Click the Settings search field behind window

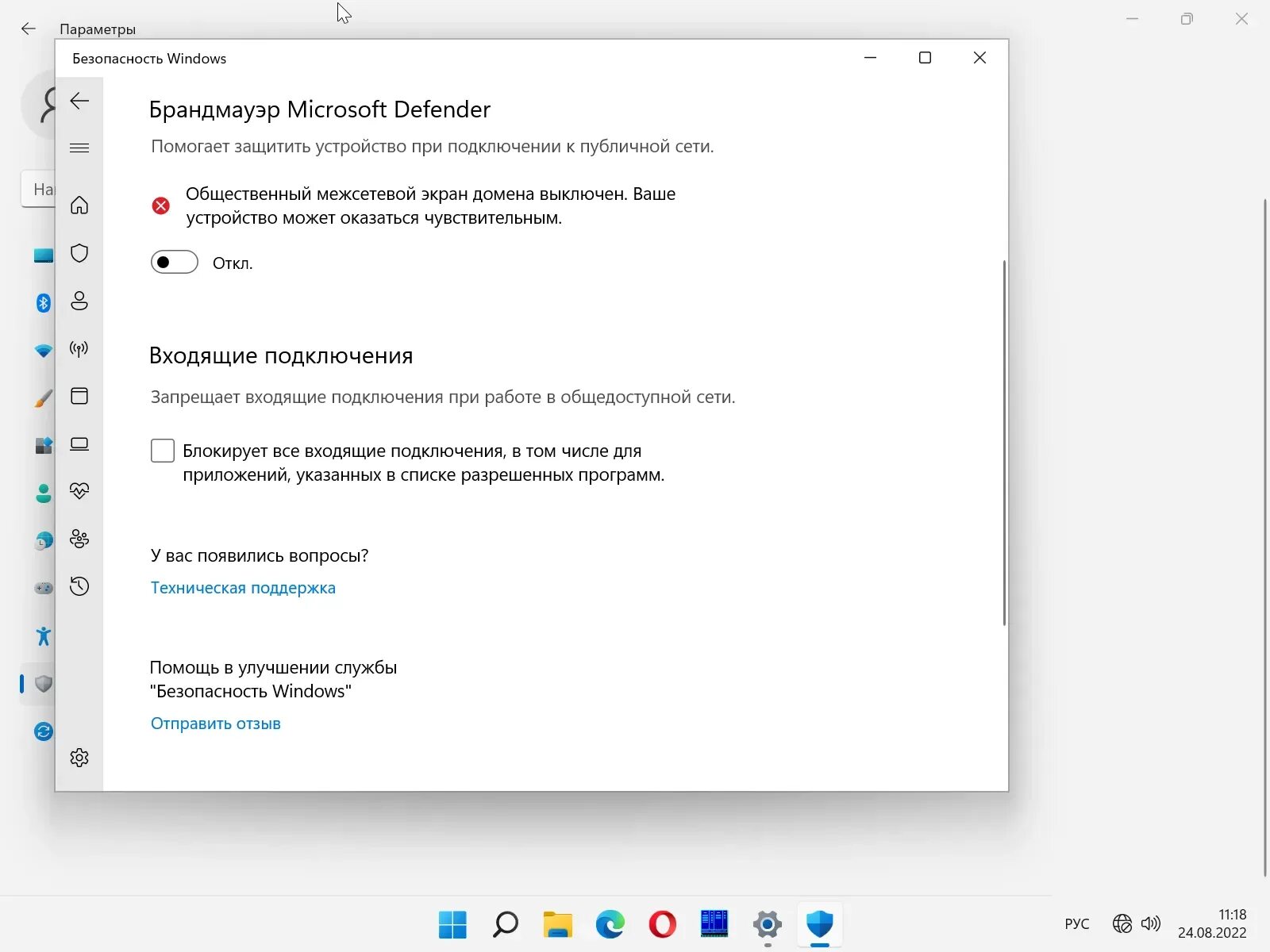pyautogui.click(x=37, y=189)
